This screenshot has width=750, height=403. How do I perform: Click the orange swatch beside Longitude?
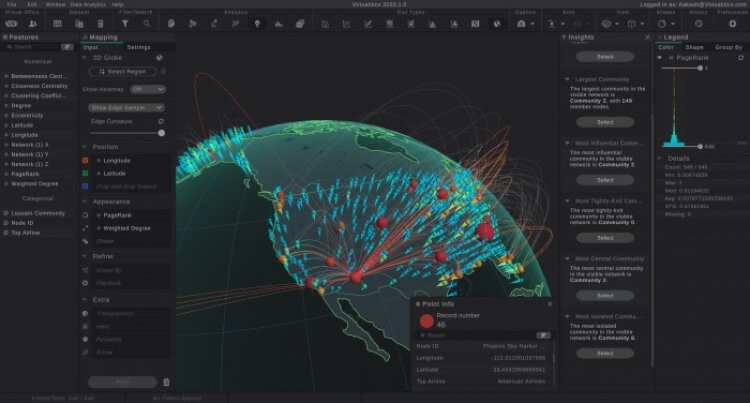click(x=85, y=161)
